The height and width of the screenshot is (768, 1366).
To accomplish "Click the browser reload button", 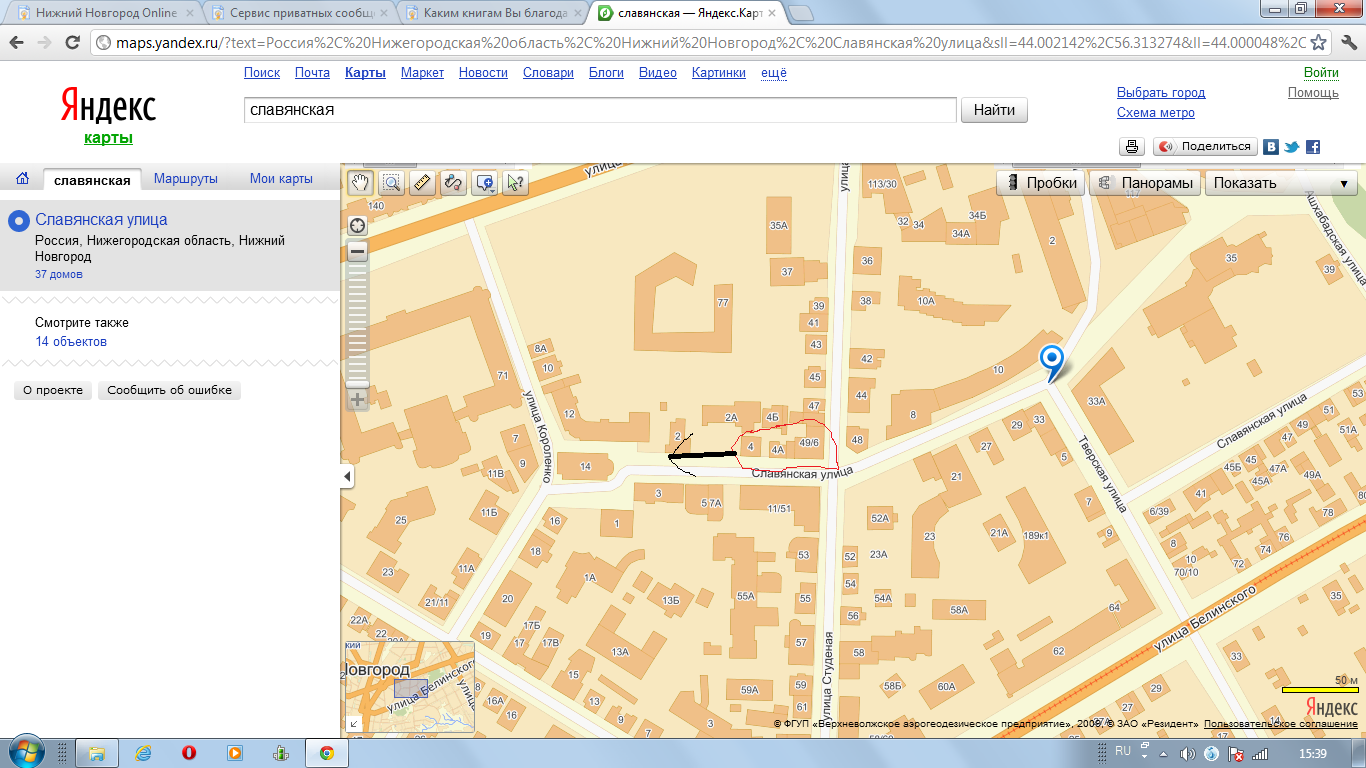I will (x=72, y=43).
